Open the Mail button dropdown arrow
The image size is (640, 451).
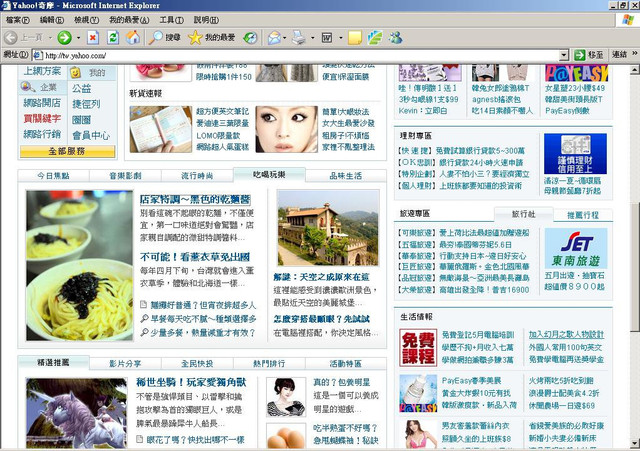pyautogui.click(x=284, y=38)
